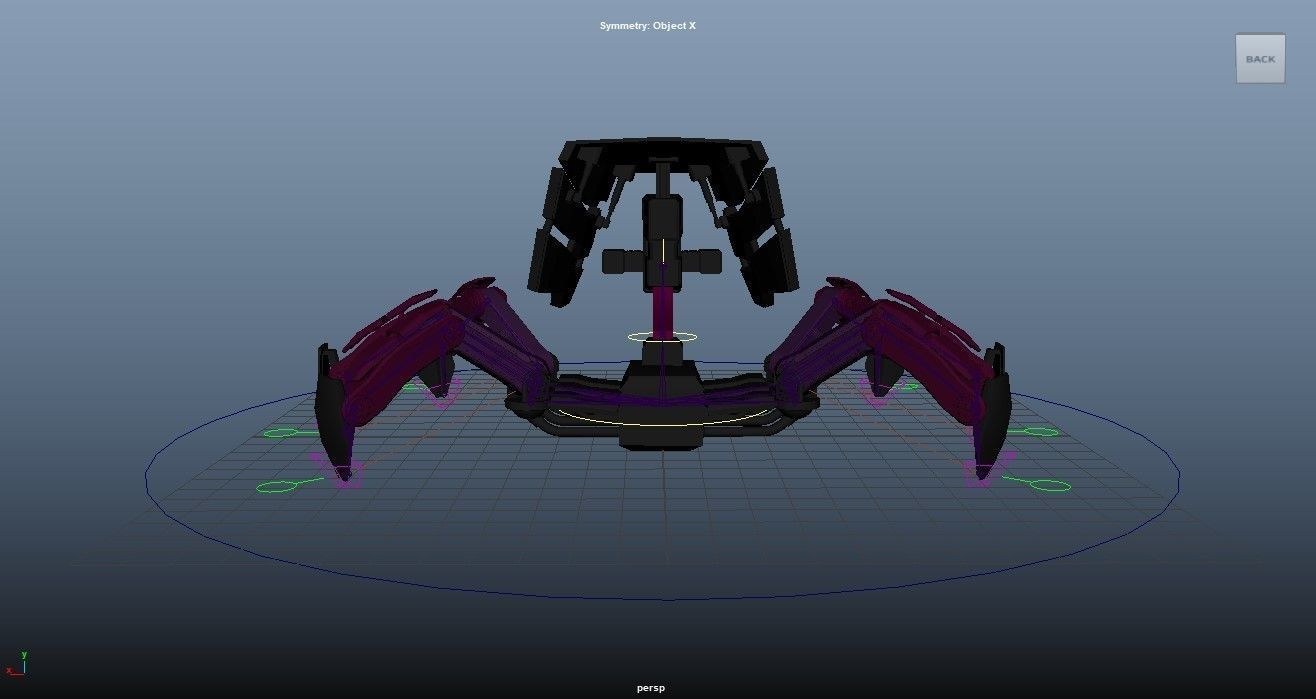
Task: Click the BACK face of the view cube
Action: coord(1260,59)
